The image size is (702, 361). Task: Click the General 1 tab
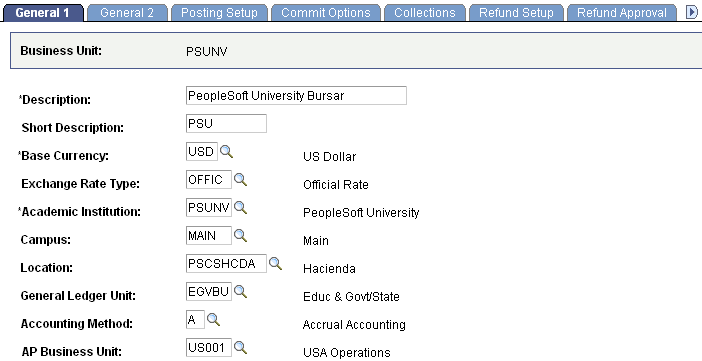click(x=43, y=13)
